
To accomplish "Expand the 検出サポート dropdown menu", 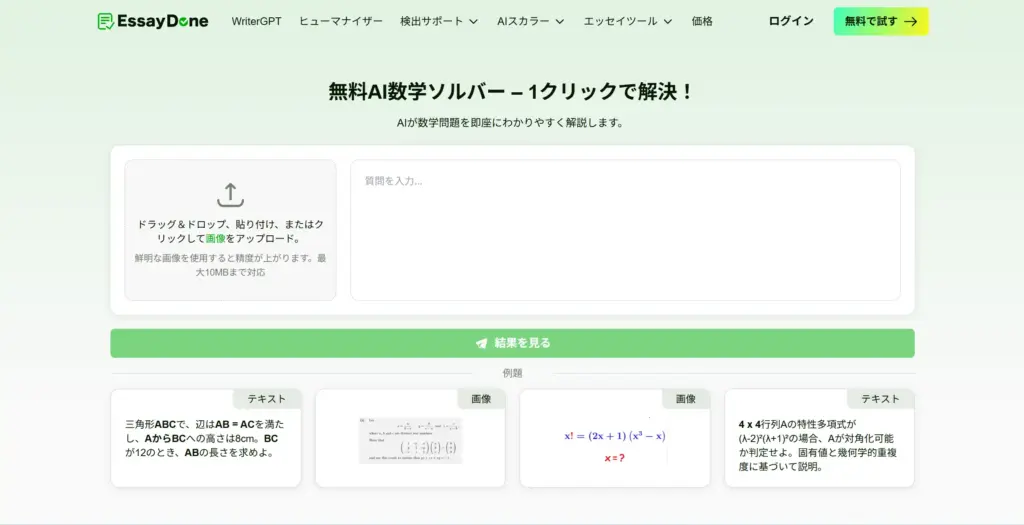I will [x=438, y=21].
